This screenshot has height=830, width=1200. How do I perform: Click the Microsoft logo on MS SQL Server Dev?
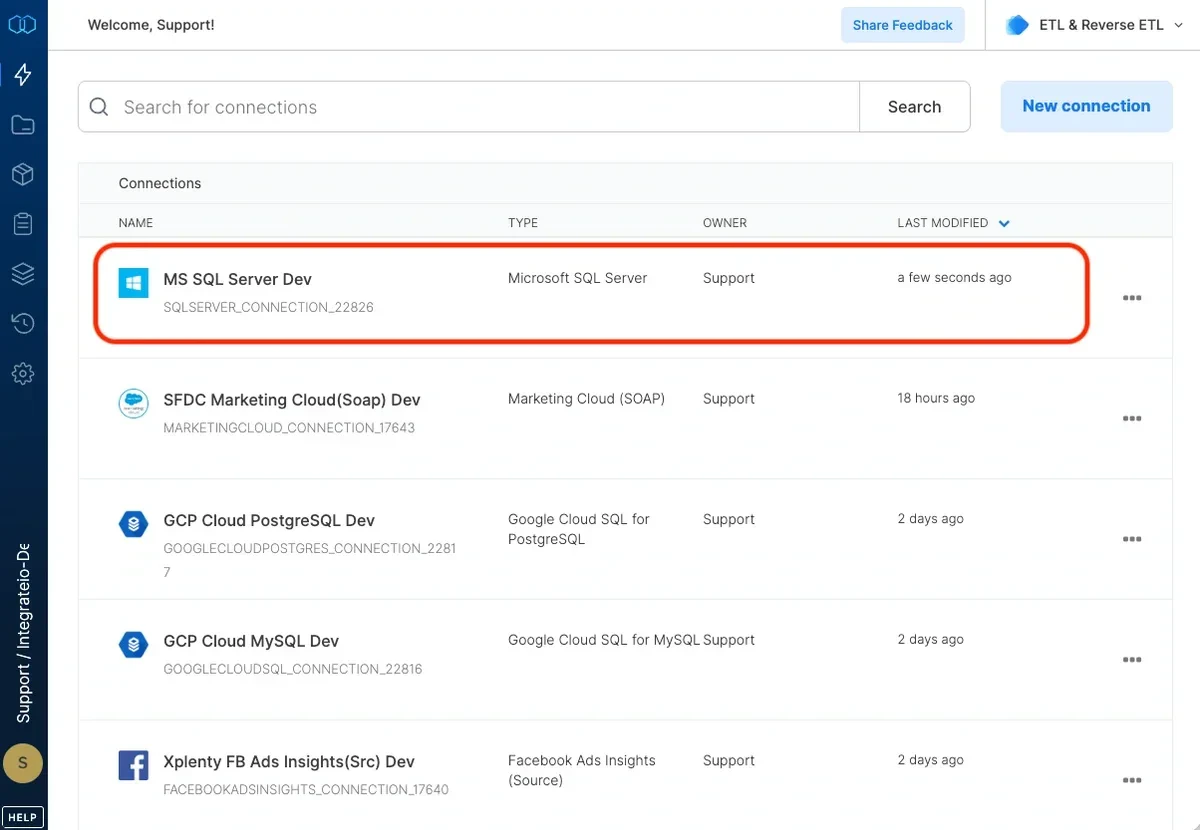coord(133,283)
